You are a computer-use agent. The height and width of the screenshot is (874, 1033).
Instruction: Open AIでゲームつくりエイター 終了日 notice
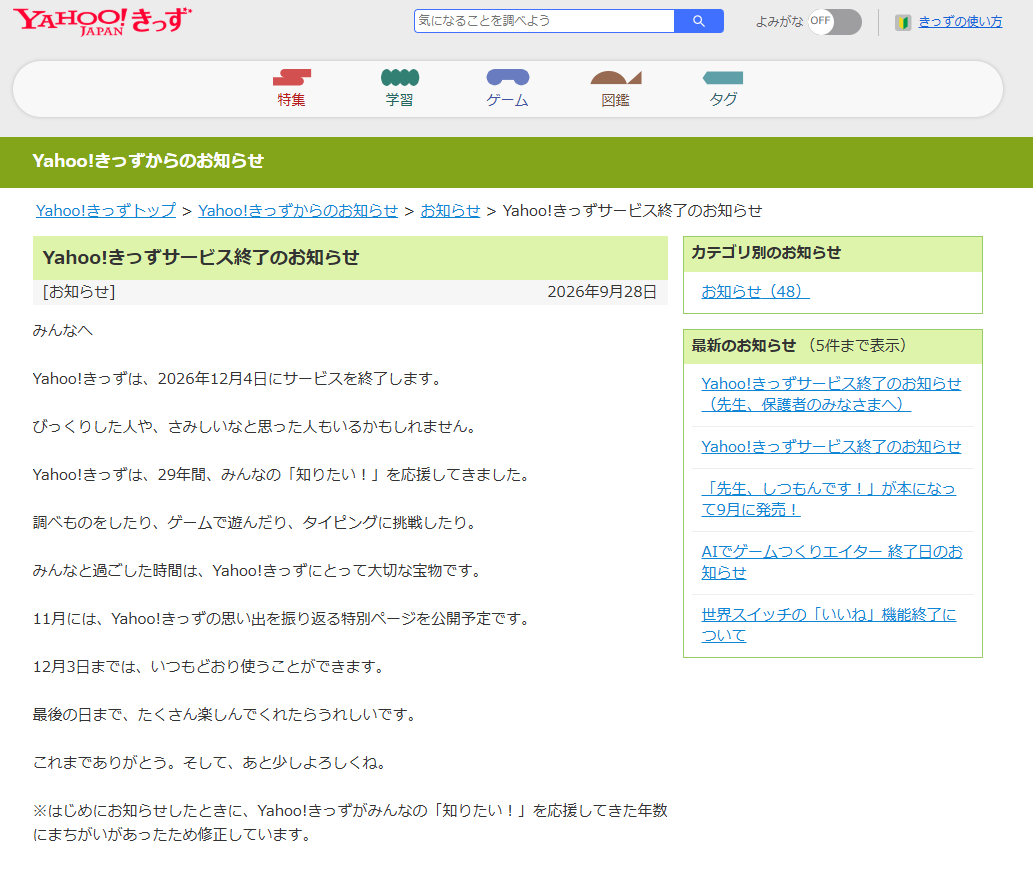[x=832, y=562]
